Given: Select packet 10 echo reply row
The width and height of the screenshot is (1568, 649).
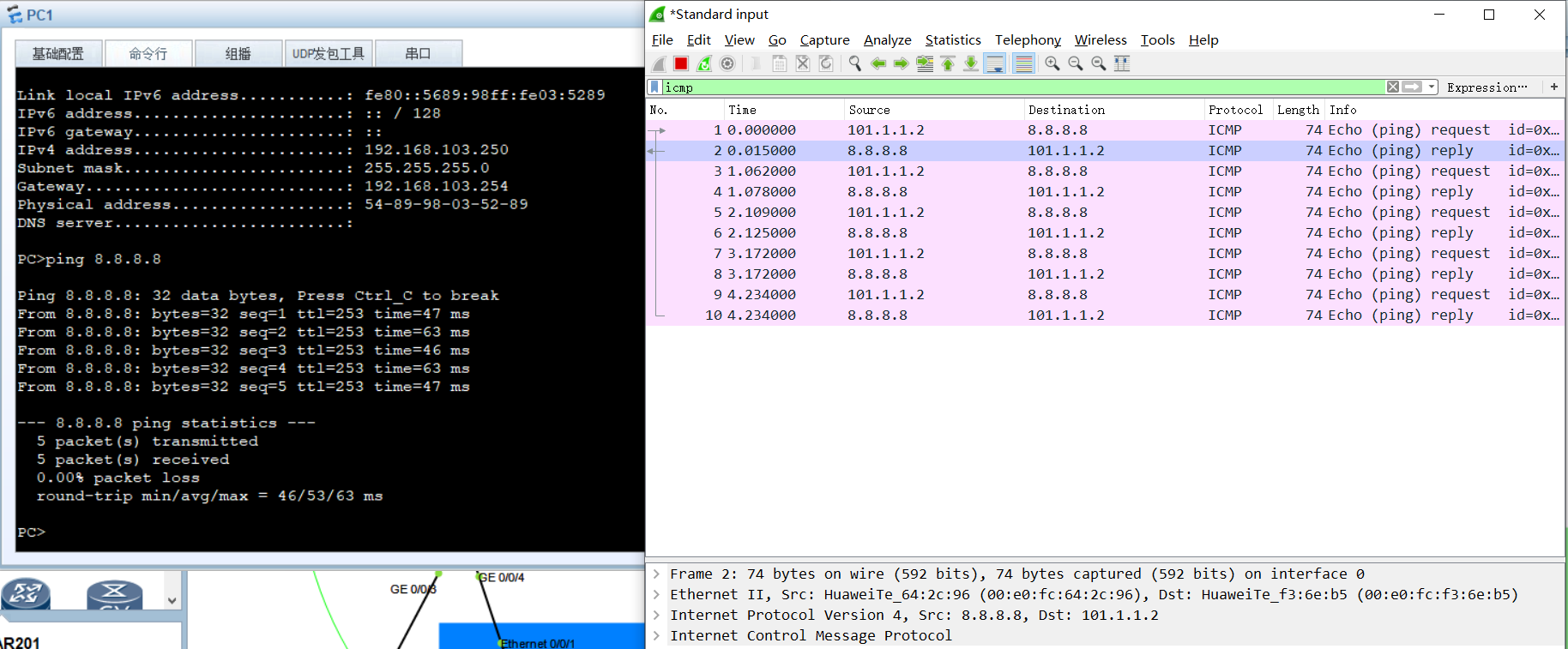Looking at the screenshot, I should coord(1105,315).
